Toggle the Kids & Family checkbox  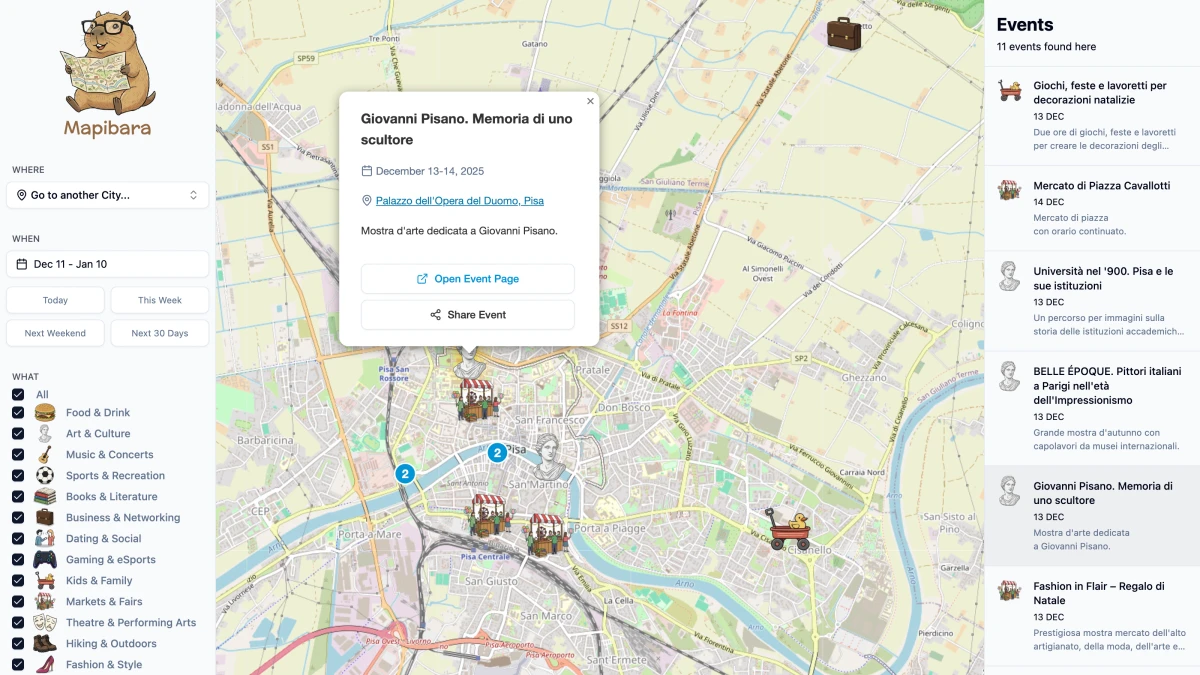(18, 581)
